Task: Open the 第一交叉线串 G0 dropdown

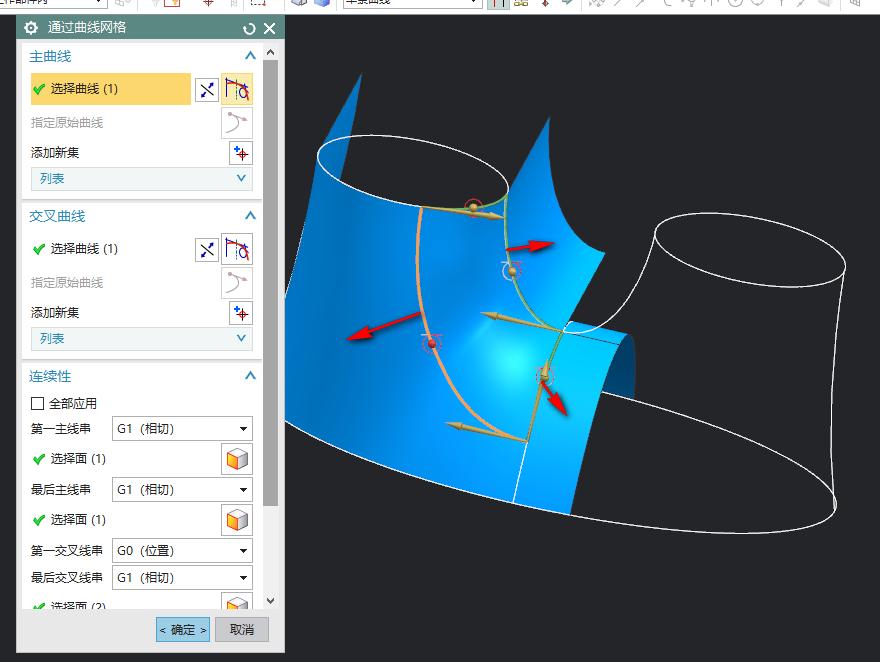Action: click(x=181, y=550)
